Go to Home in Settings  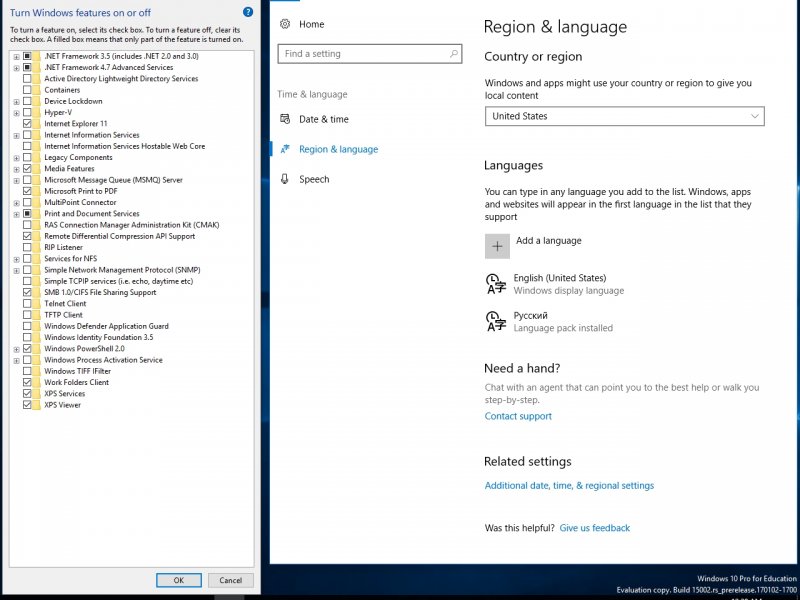tap(311, 24)
